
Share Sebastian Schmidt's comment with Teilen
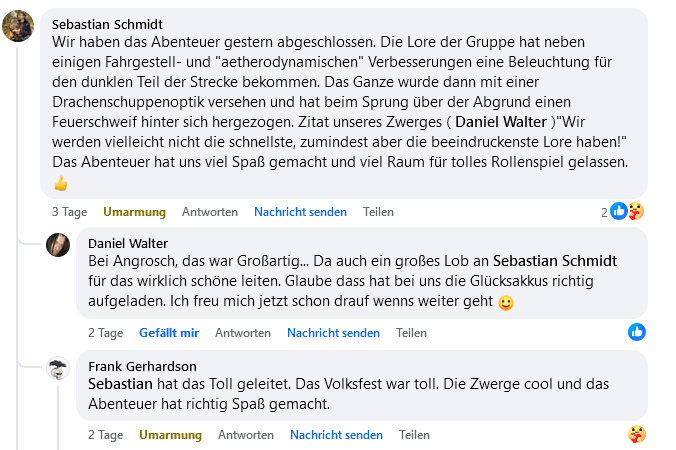[378, 212]
